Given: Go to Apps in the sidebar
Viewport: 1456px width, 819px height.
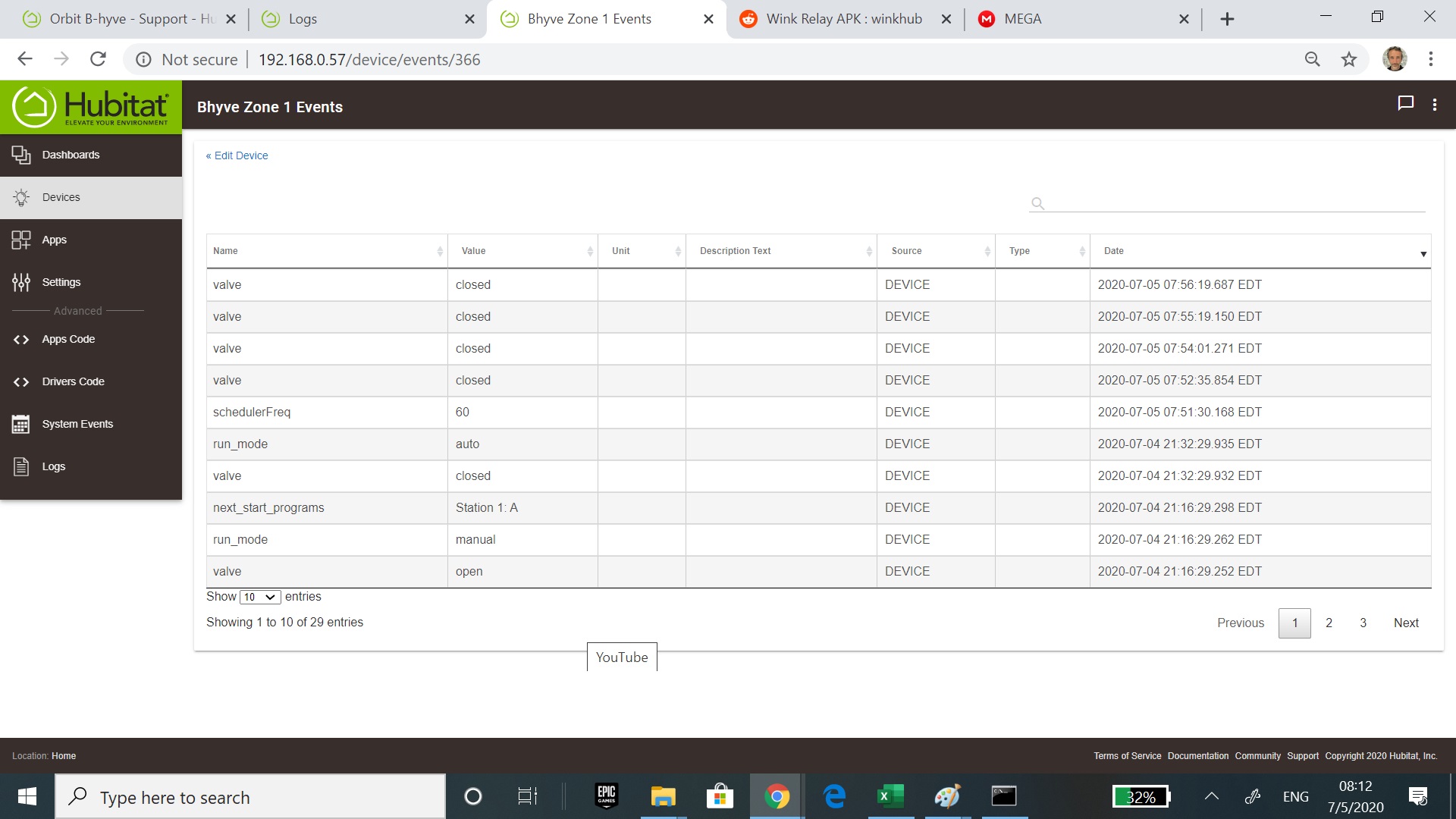Looking at the screenshot, I should [91, 240].
